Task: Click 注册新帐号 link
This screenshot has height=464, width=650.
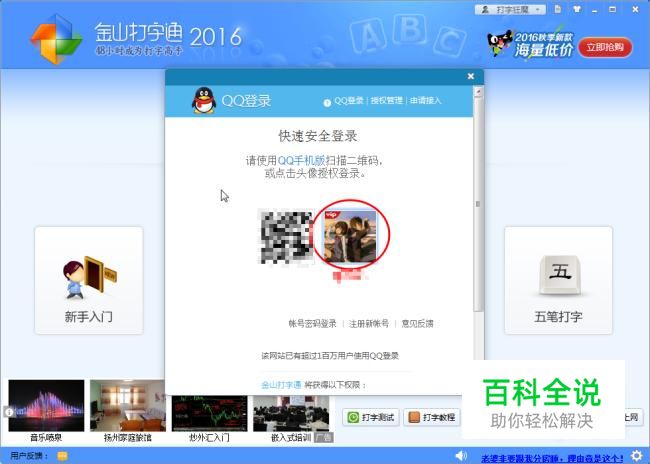Action: click(x=369, y=323)
